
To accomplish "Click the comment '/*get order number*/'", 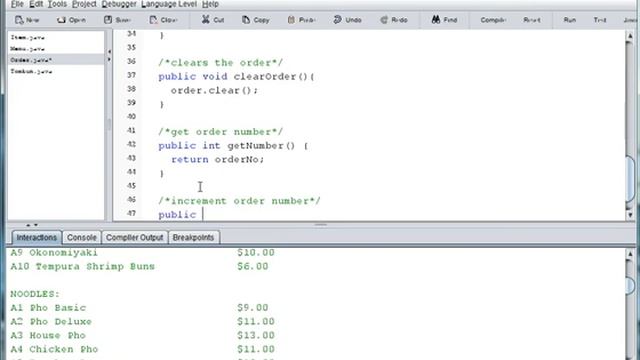I will (220, 132).
